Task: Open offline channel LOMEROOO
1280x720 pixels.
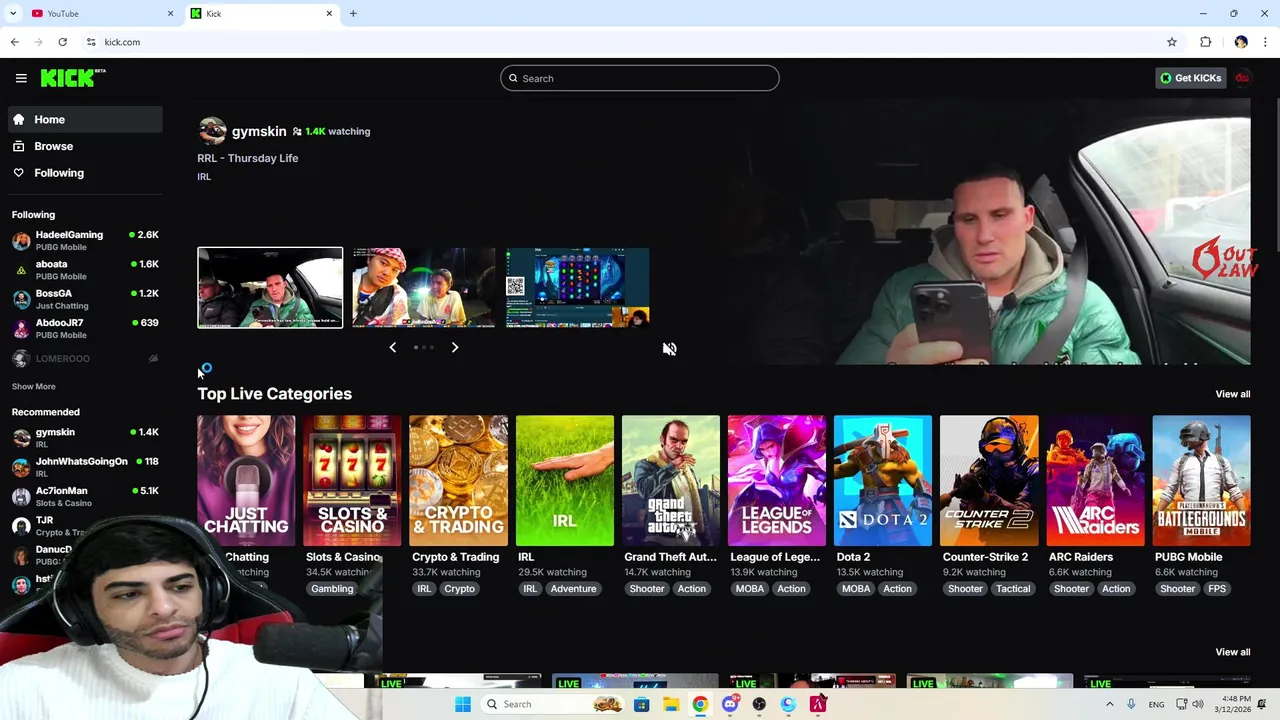Action: point(85,358)
